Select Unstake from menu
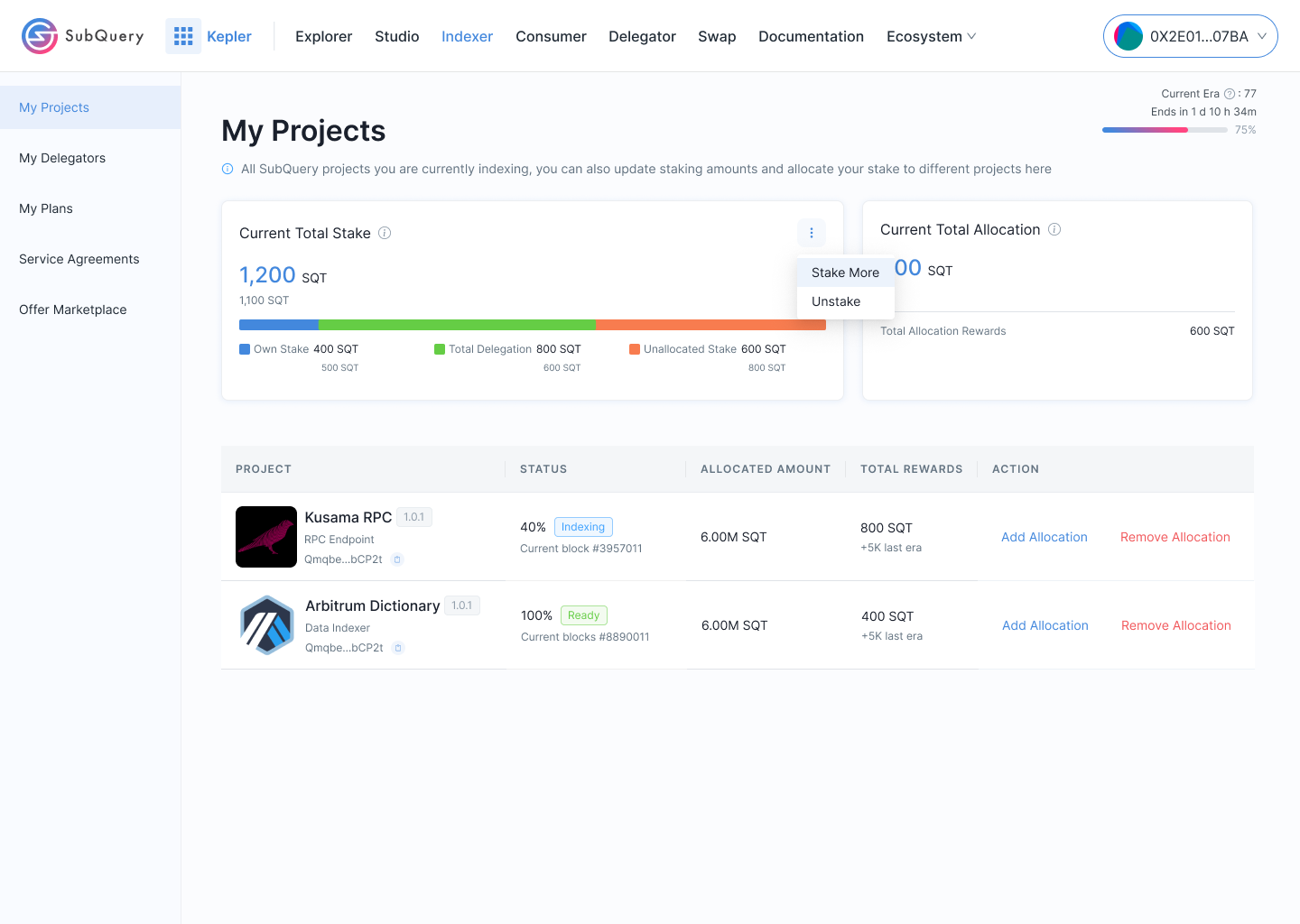The height and width of the screenshot is (924, 1300). click(846, 301)
